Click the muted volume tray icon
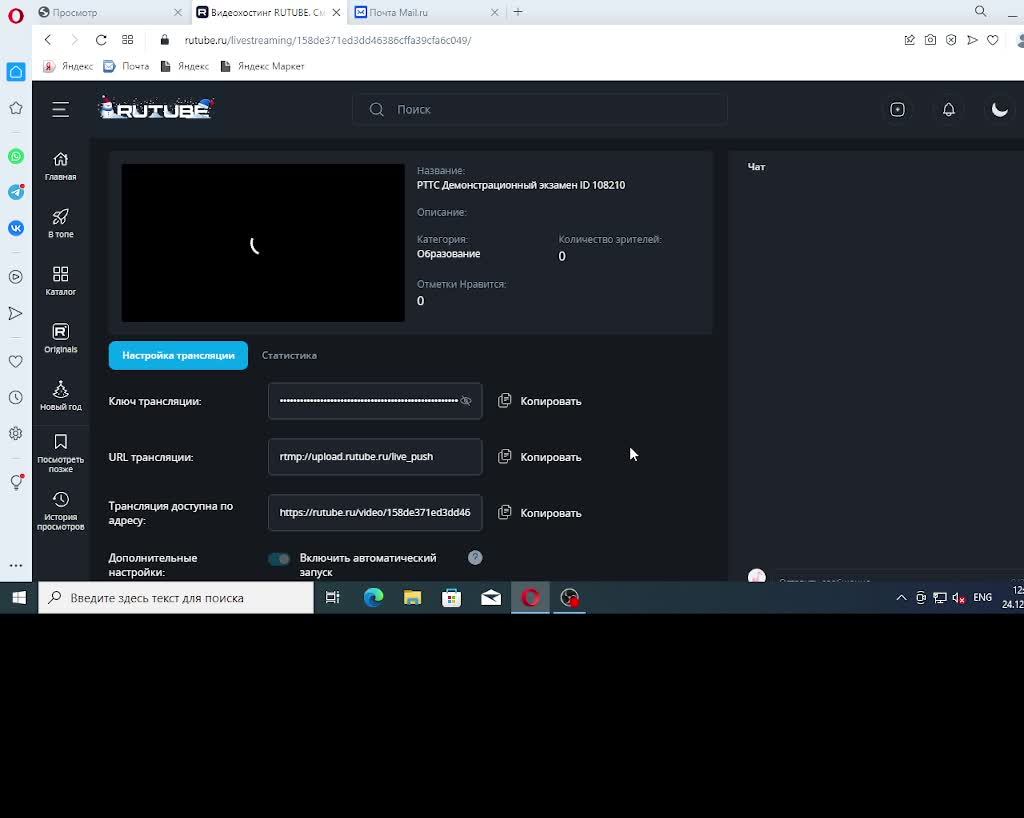 (959, 597)
